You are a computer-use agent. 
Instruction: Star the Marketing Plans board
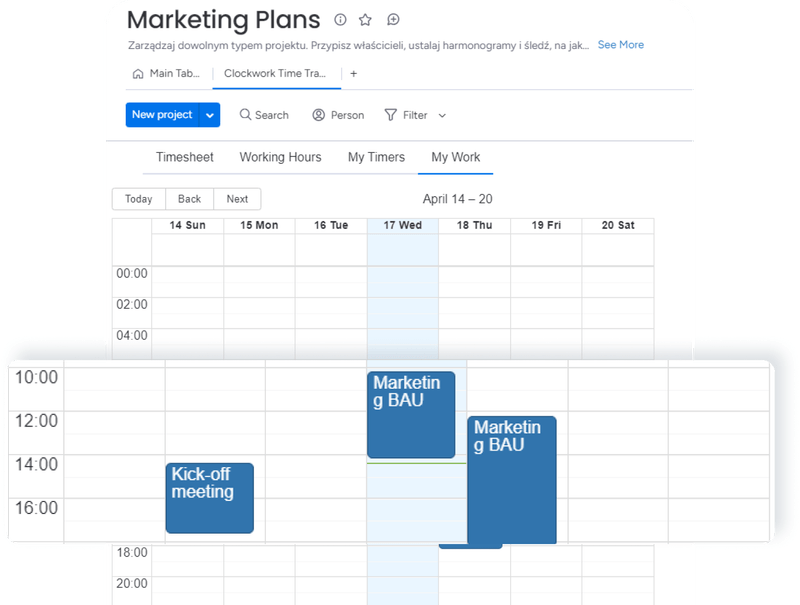tap(365, 19)
